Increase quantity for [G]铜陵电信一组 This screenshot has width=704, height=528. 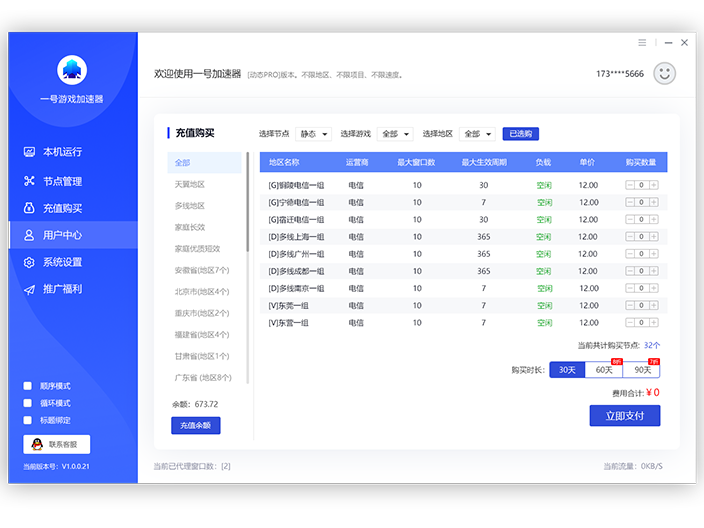click(654, 185)
